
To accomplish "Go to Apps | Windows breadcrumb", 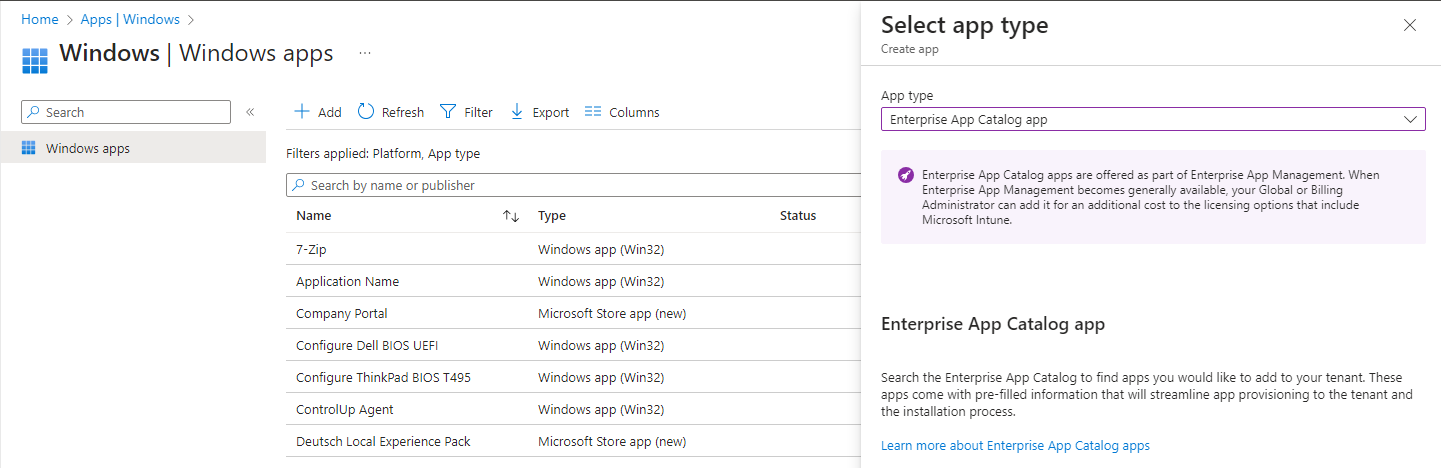I will point(130,19).
